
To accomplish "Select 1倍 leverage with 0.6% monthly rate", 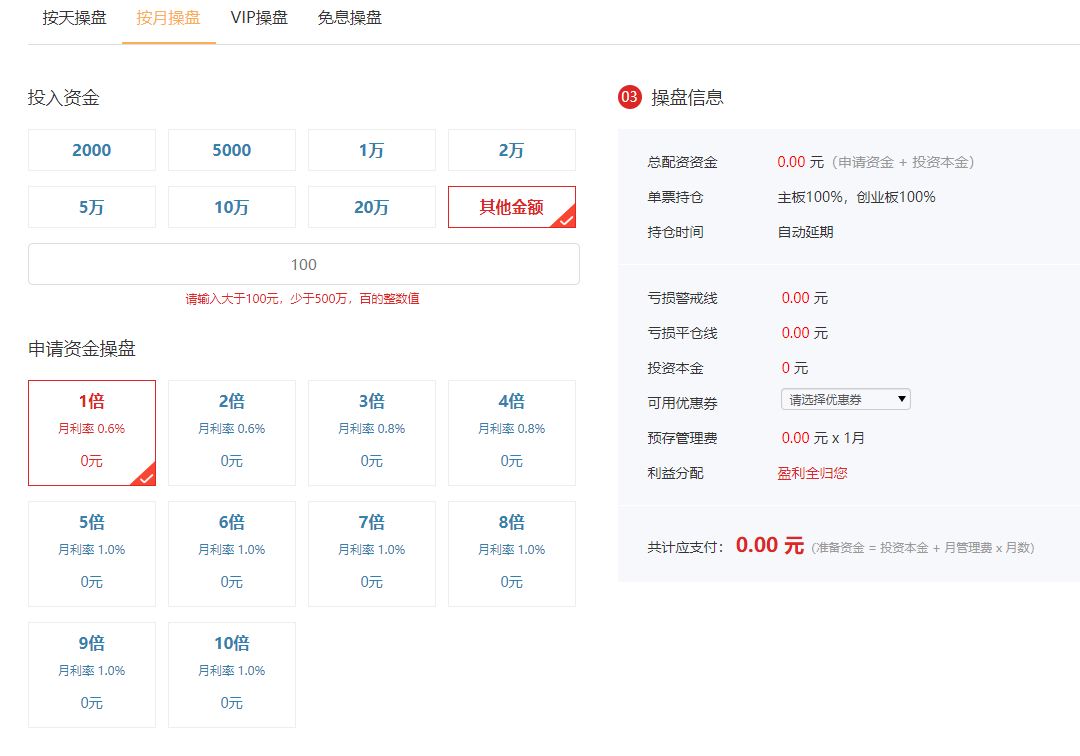I will point(91,432).
